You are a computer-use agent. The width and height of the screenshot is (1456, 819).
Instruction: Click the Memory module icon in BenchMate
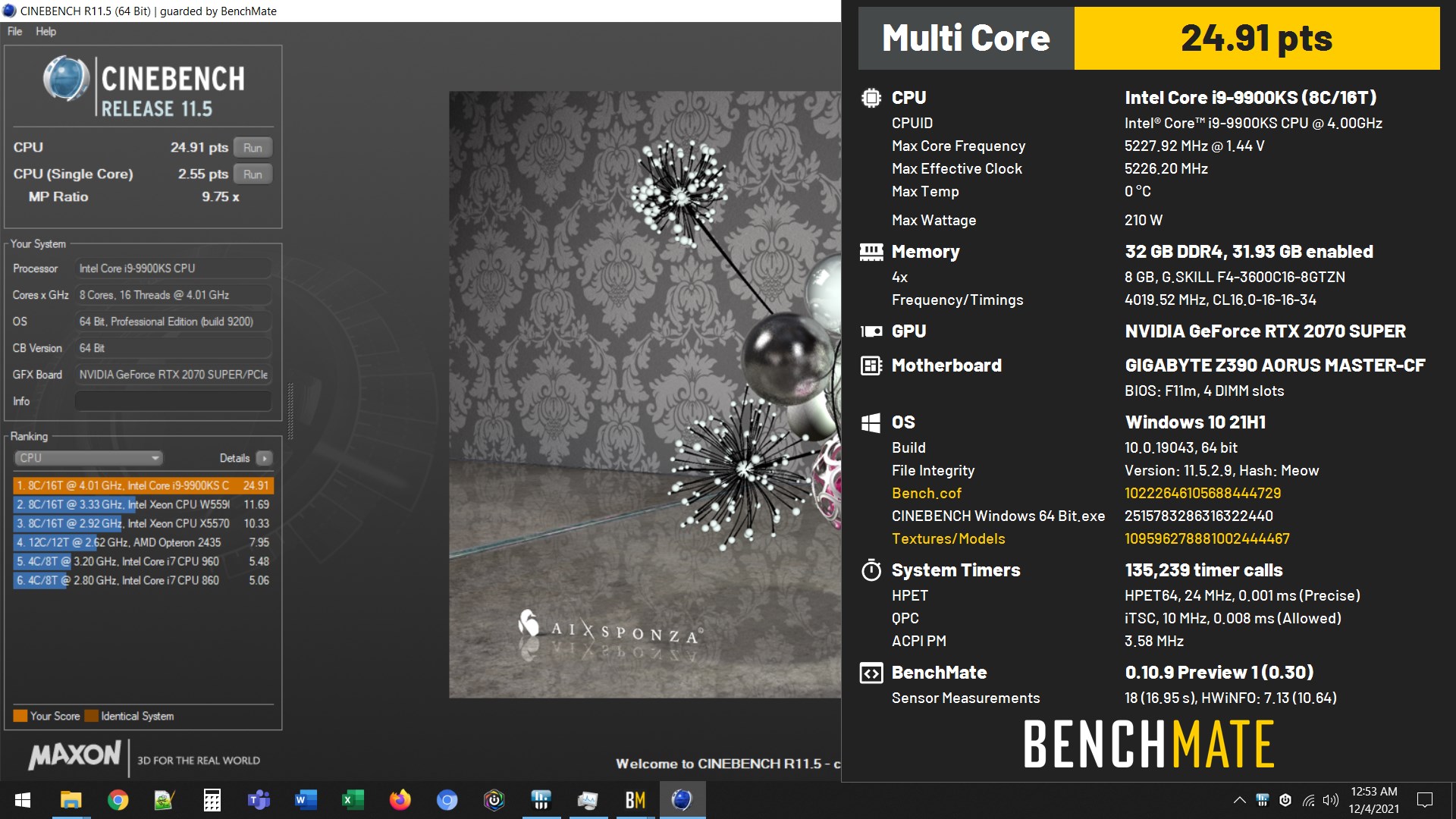click(871, 252)
